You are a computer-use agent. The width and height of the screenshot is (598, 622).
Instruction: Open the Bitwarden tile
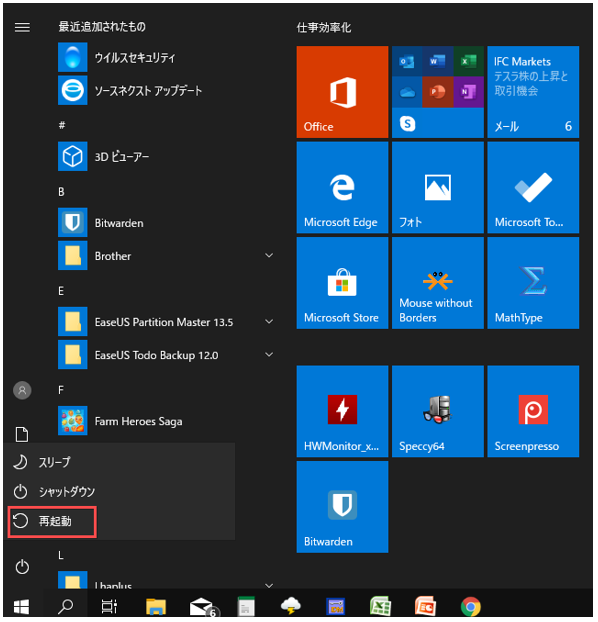[342, 507]
